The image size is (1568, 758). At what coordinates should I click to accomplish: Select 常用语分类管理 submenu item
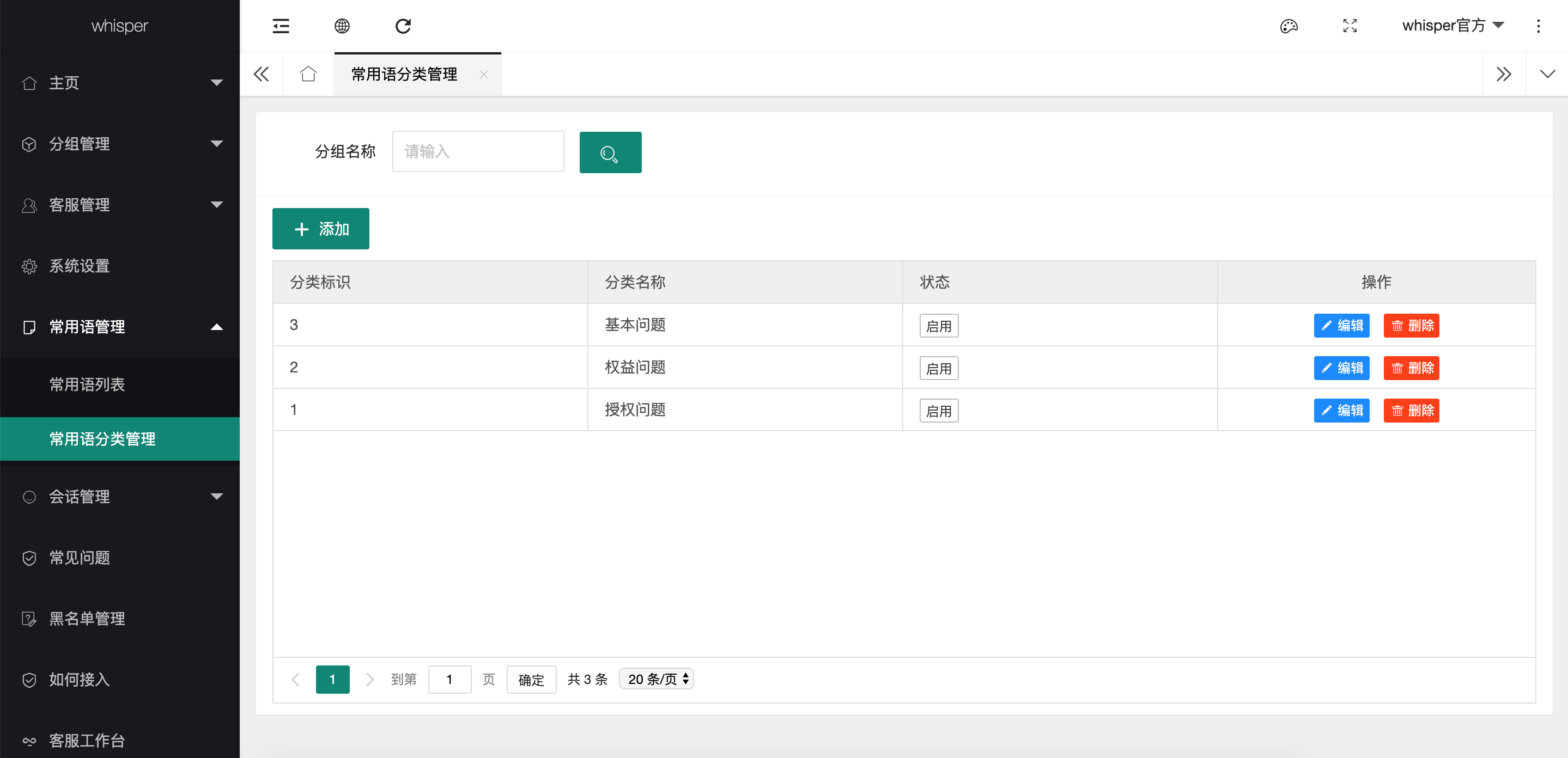click(120, 438)
